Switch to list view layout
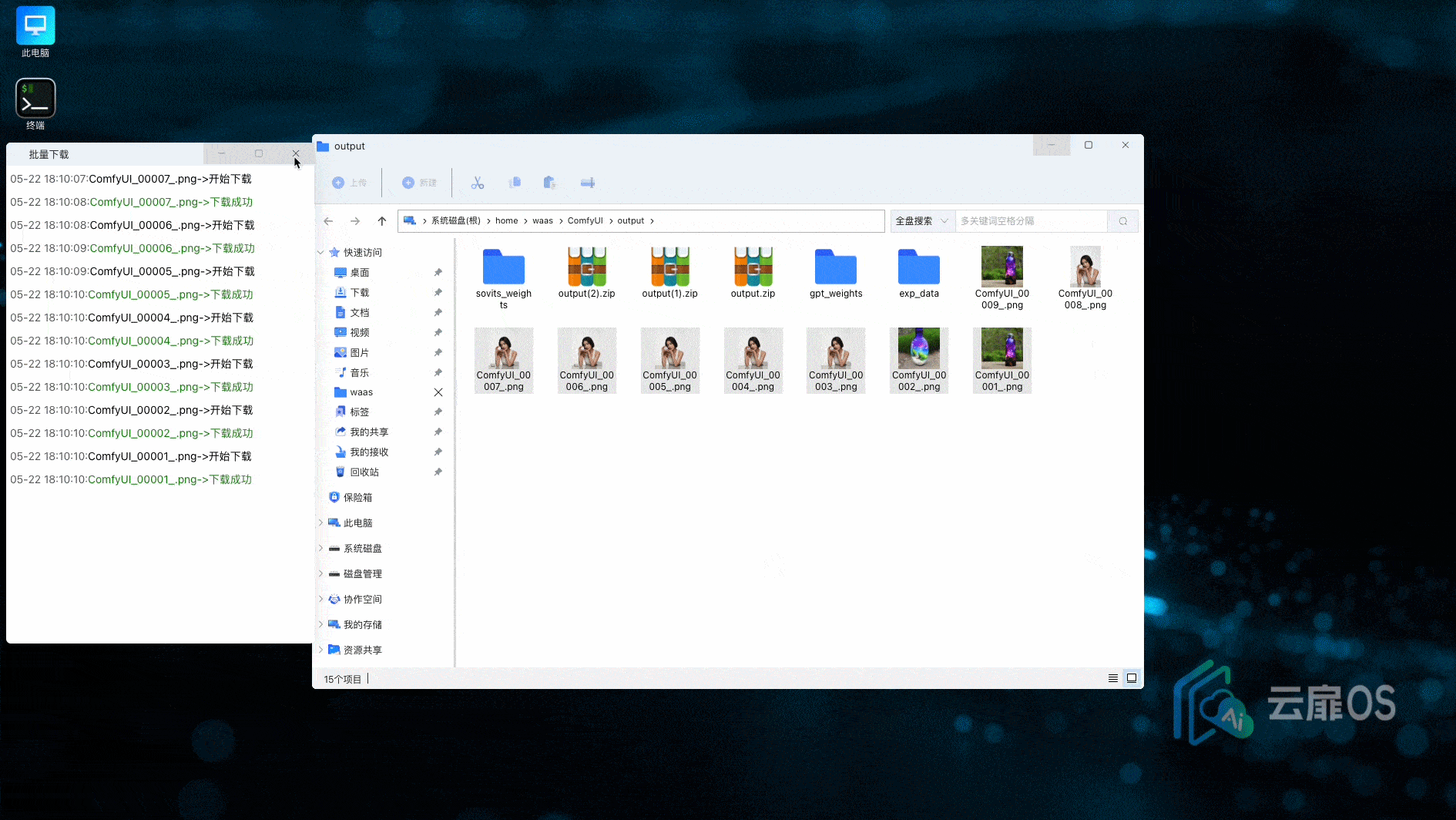The width and height of the screenshot is (1456, 820). pyautogui.click(x=1112, y=678)
